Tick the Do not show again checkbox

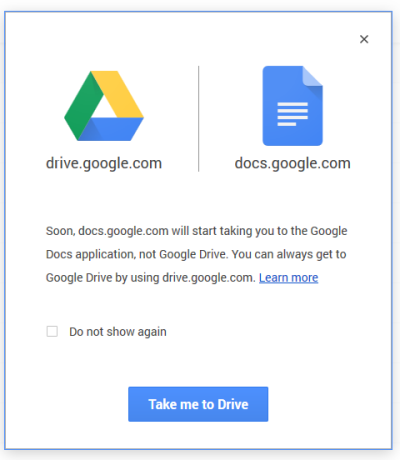point(52,331)
